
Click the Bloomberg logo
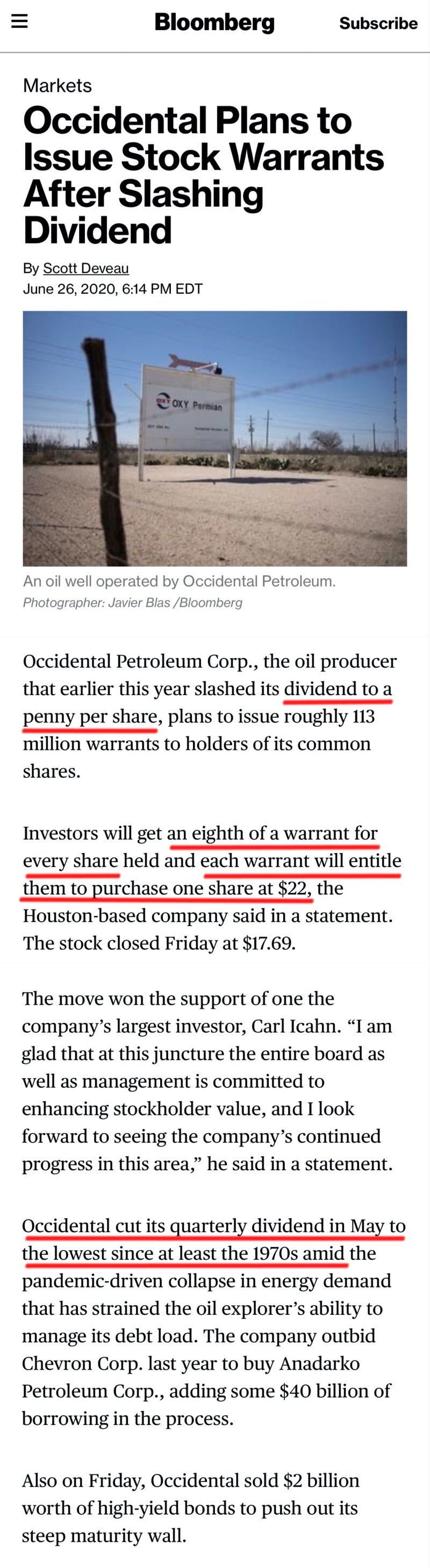click(x=214, y=23)
